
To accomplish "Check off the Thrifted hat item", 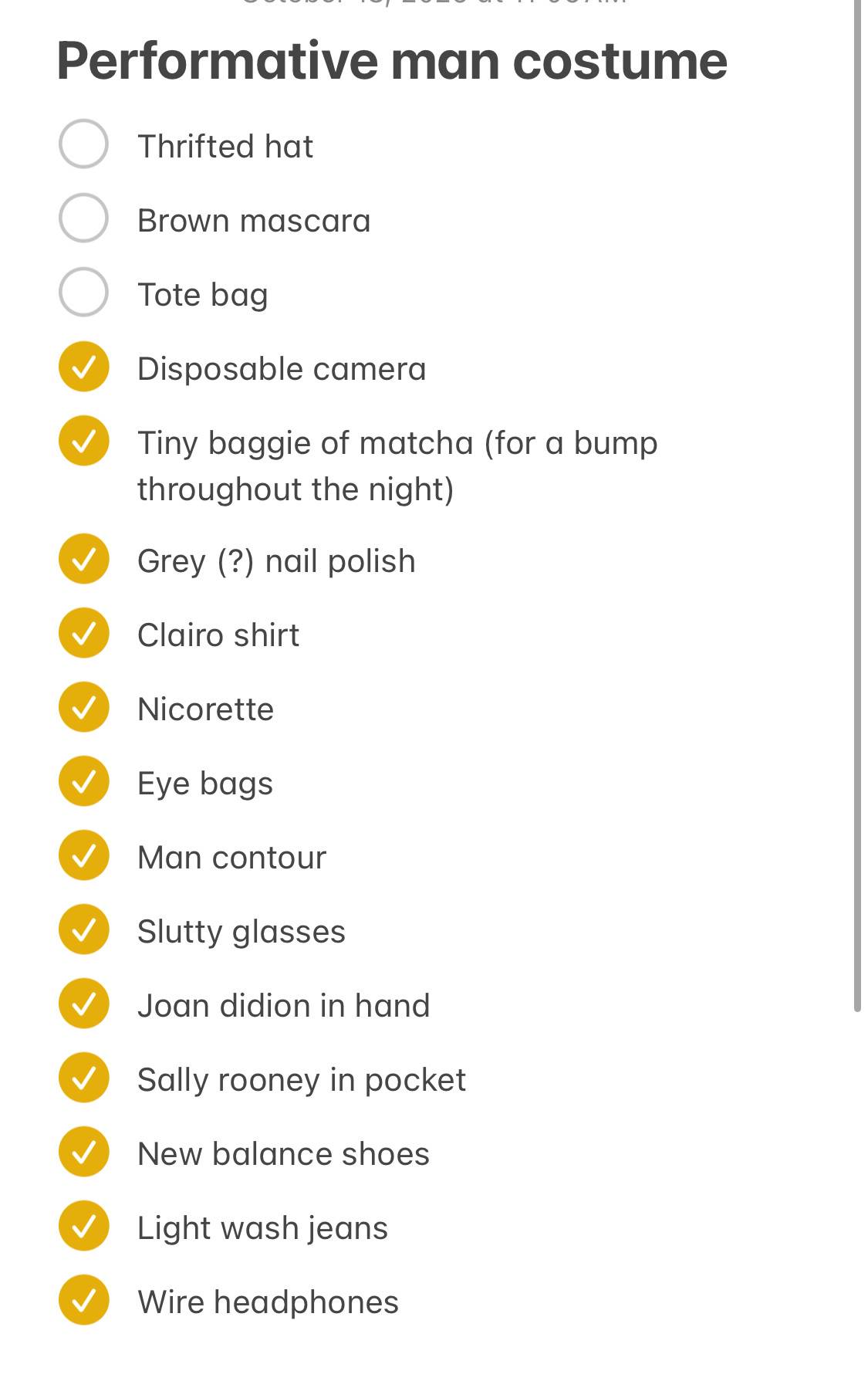I will 83,144.
